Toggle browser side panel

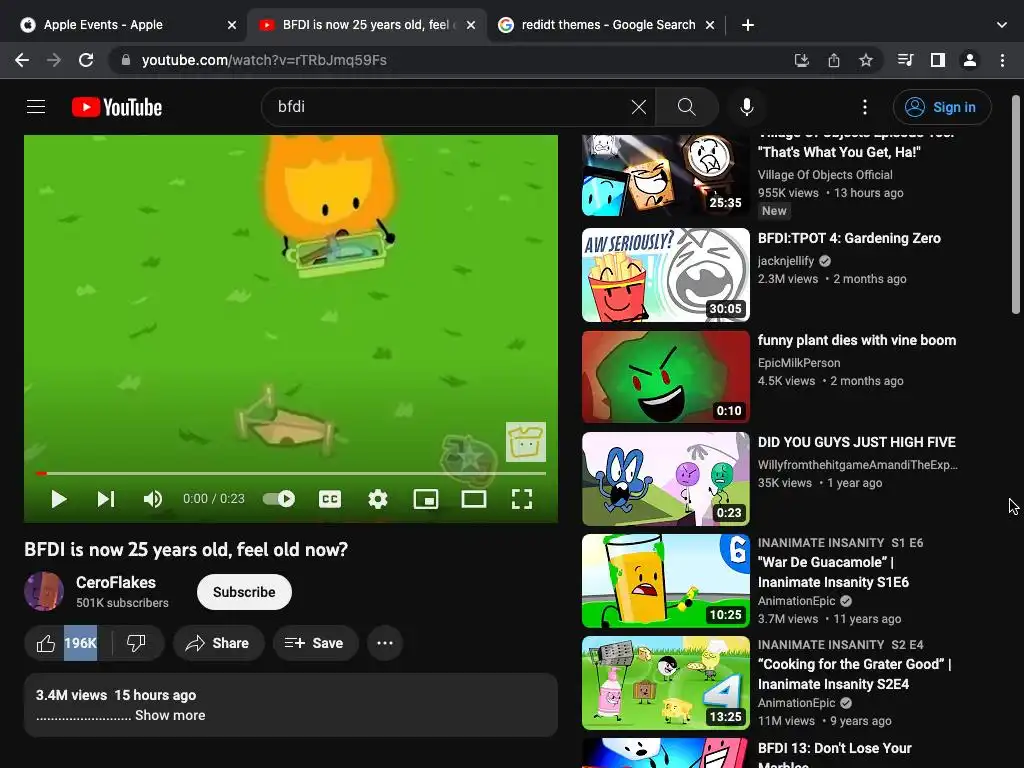tap(938, 60)
